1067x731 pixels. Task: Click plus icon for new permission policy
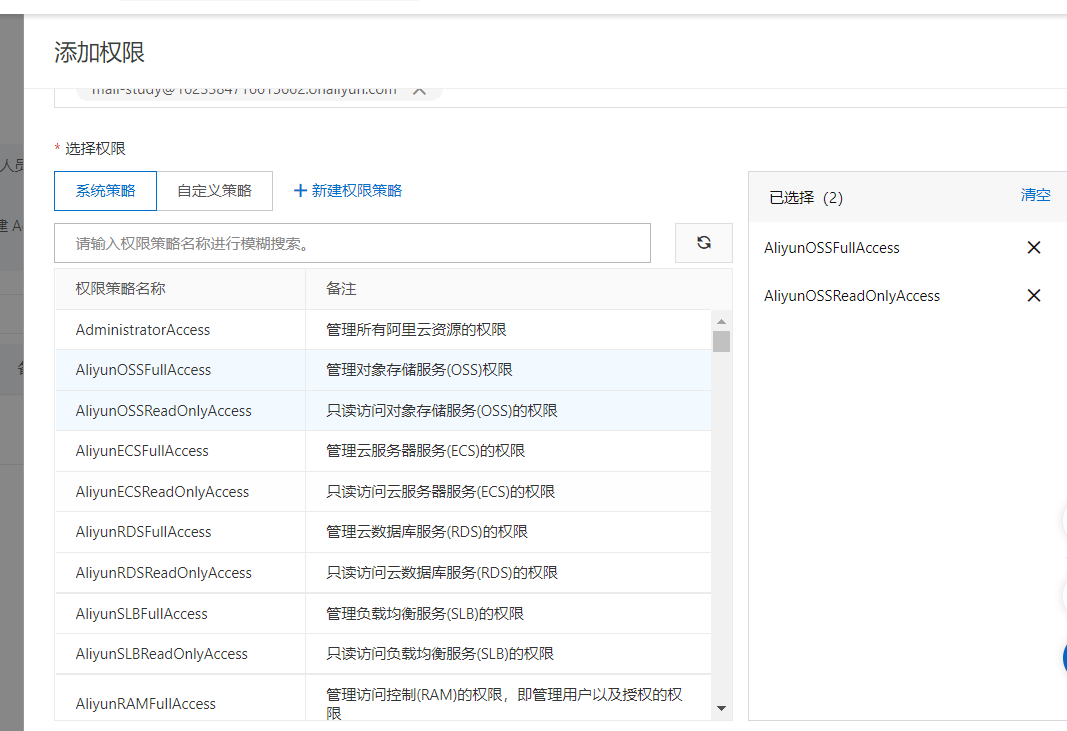pyautogui.click(x=300, y=191)
